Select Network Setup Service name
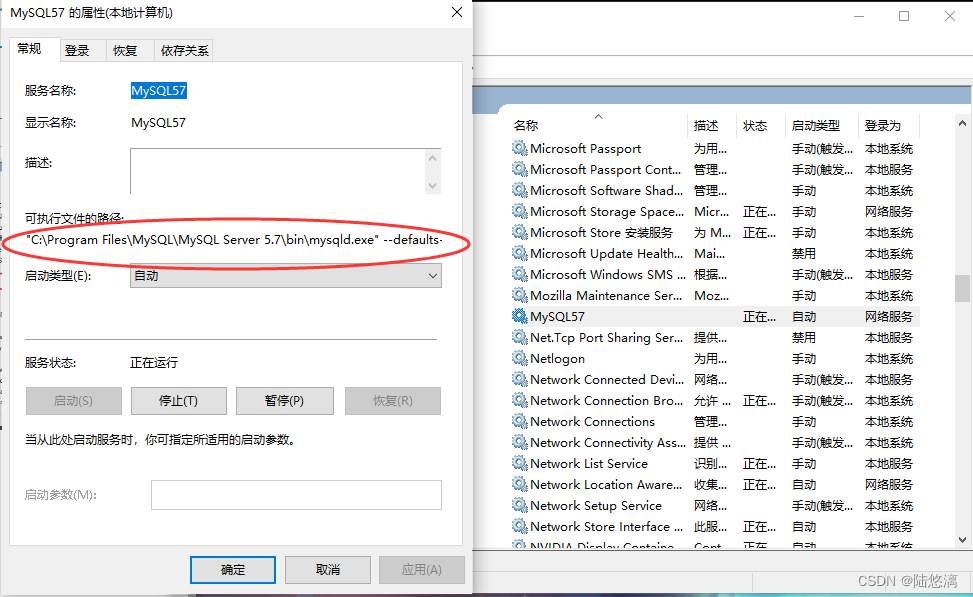Viewport: 973px width, 597px height. point(596,506)
